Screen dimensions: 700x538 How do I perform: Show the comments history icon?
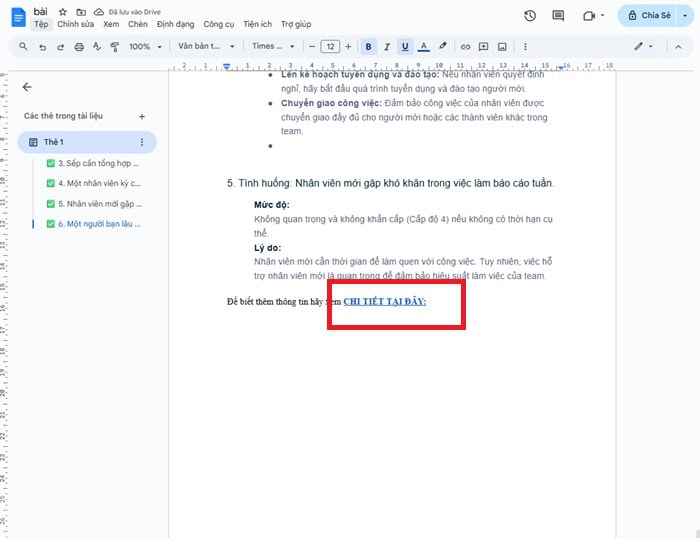(558, 16)
